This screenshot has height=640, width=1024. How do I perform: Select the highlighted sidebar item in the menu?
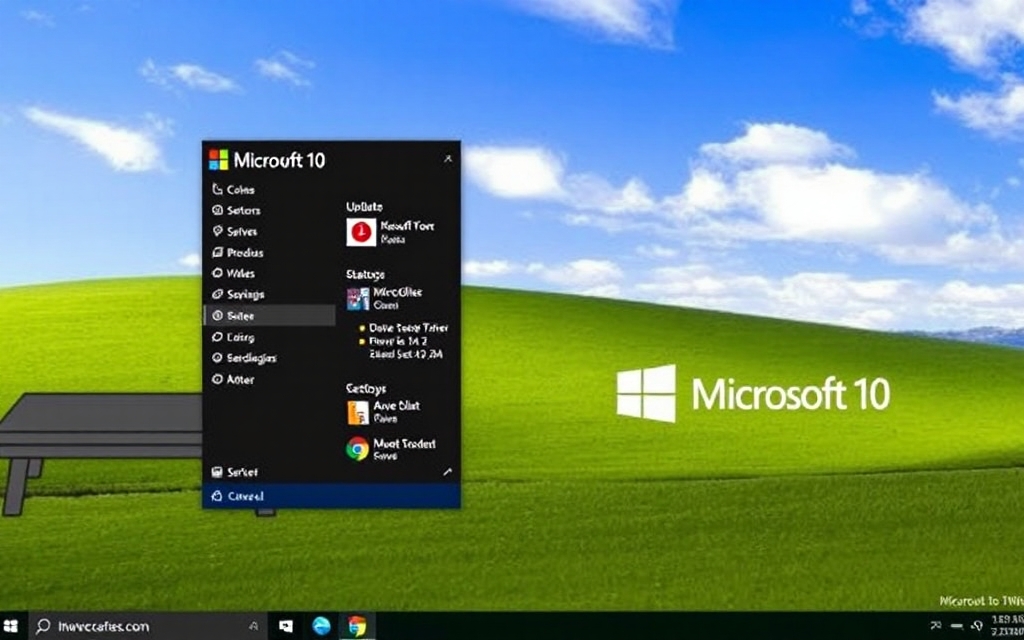(x=270, y=315)
